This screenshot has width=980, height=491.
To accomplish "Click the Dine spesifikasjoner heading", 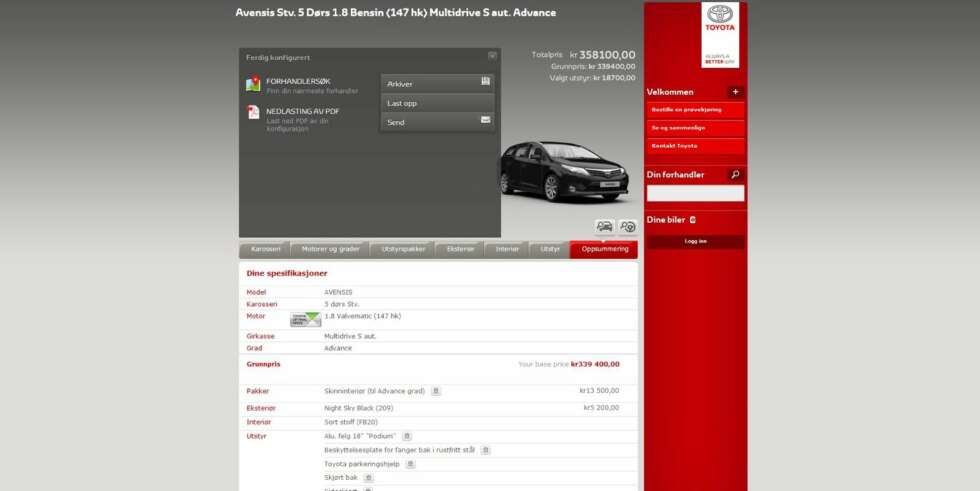I will pyautogui.click(x=287, y=274).
